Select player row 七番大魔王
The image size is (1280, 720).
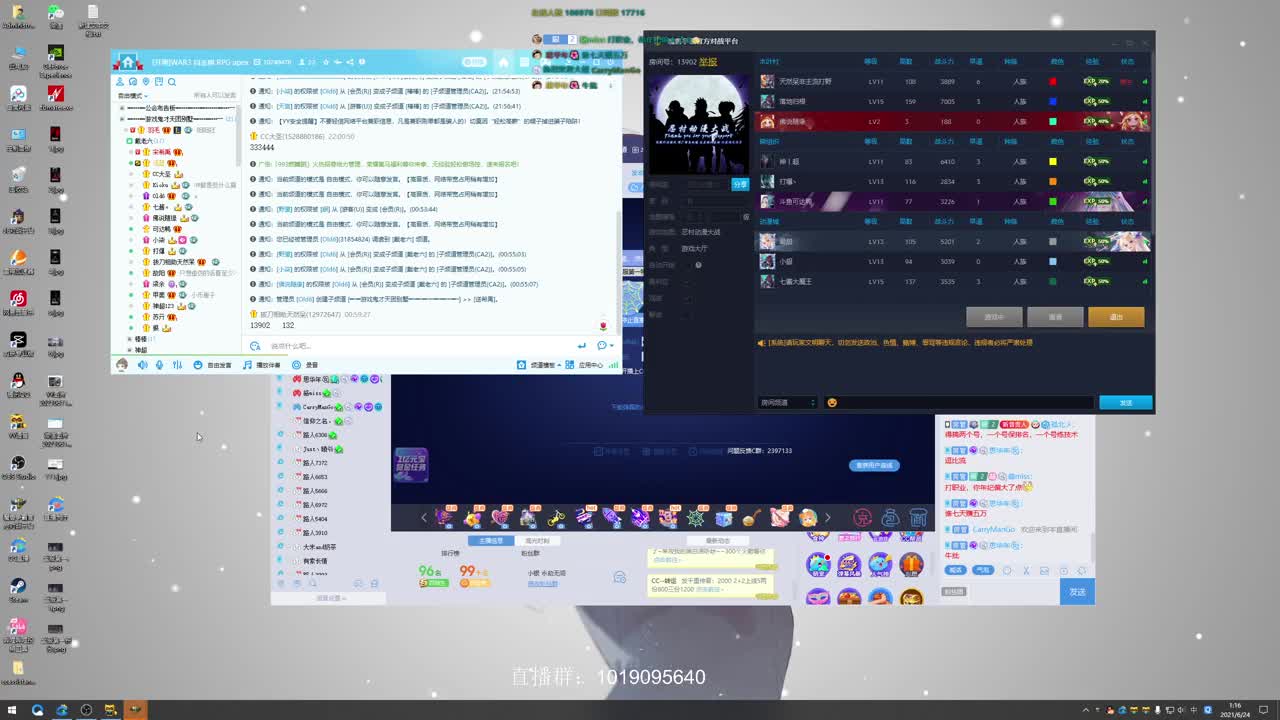point(952,282)
